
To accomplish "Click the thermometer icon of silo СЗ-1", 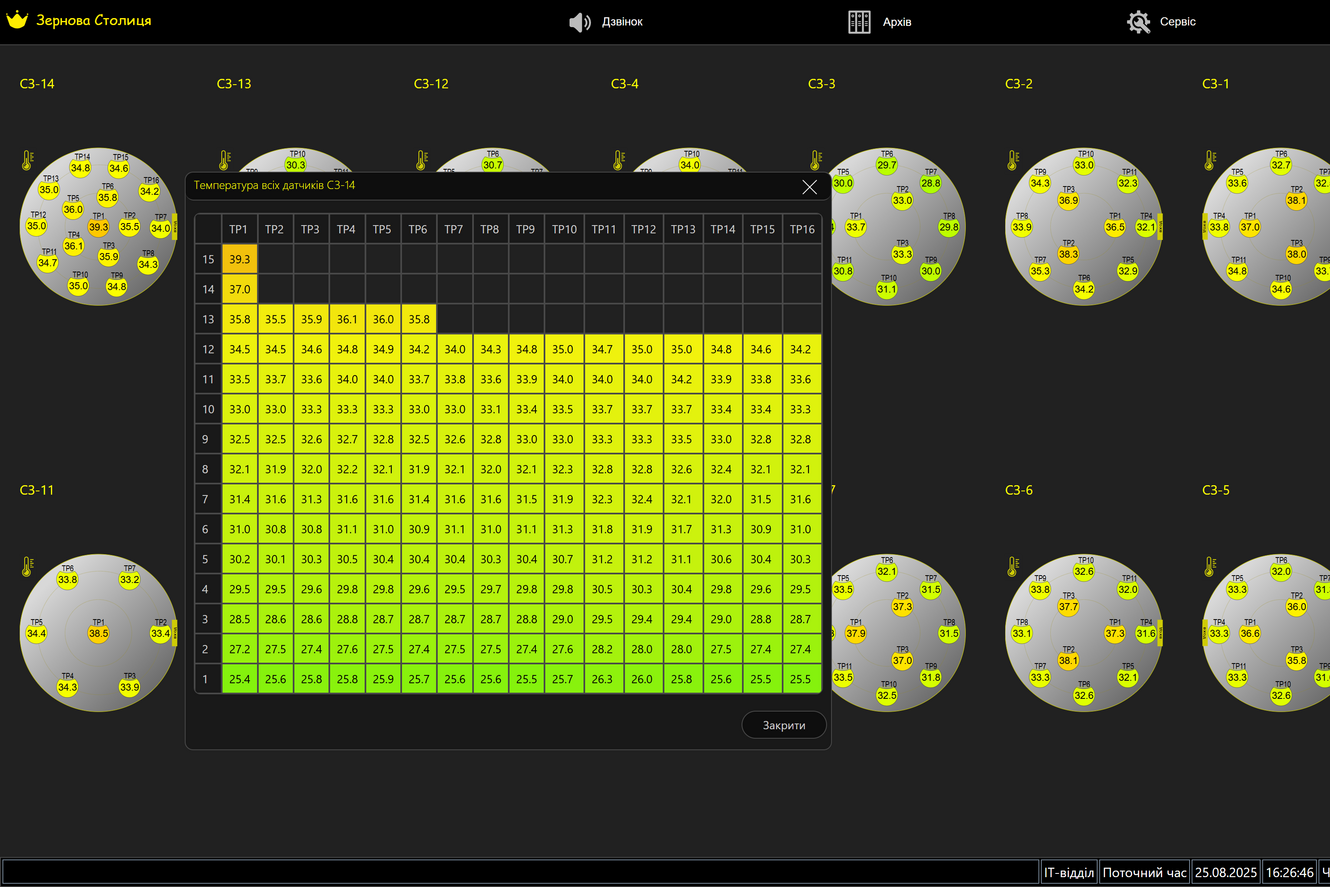I will tap(1210, 160).
